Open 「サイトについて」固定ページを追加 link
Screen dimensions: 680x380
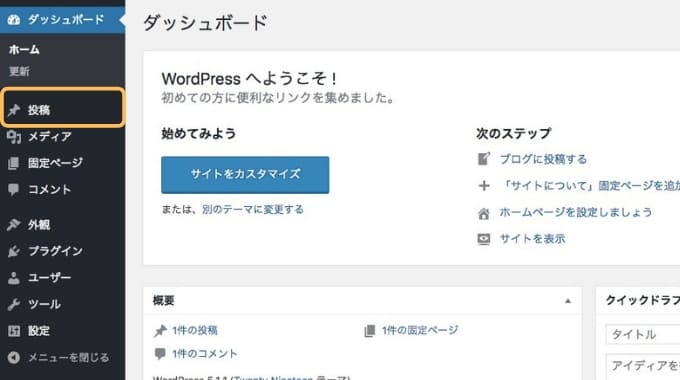[x=590, y=186]
